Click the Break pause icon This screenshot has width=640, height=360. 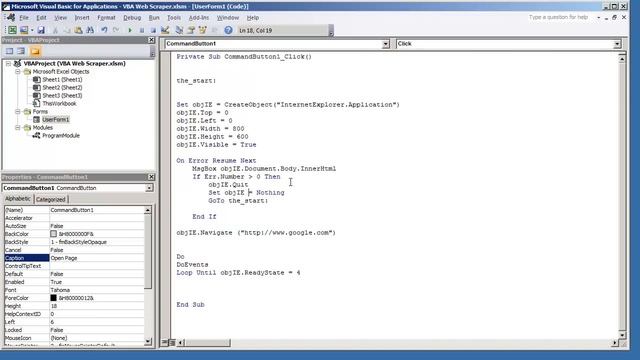pyautogui.click(x=142, y=30)
